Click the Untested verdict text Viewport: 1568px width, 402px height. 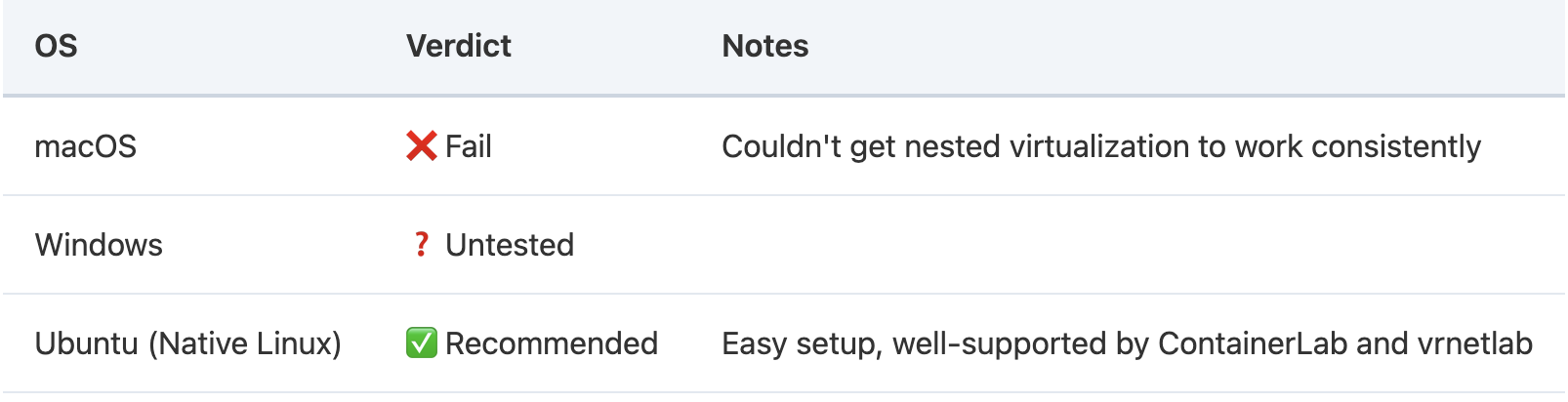(510, 245)
